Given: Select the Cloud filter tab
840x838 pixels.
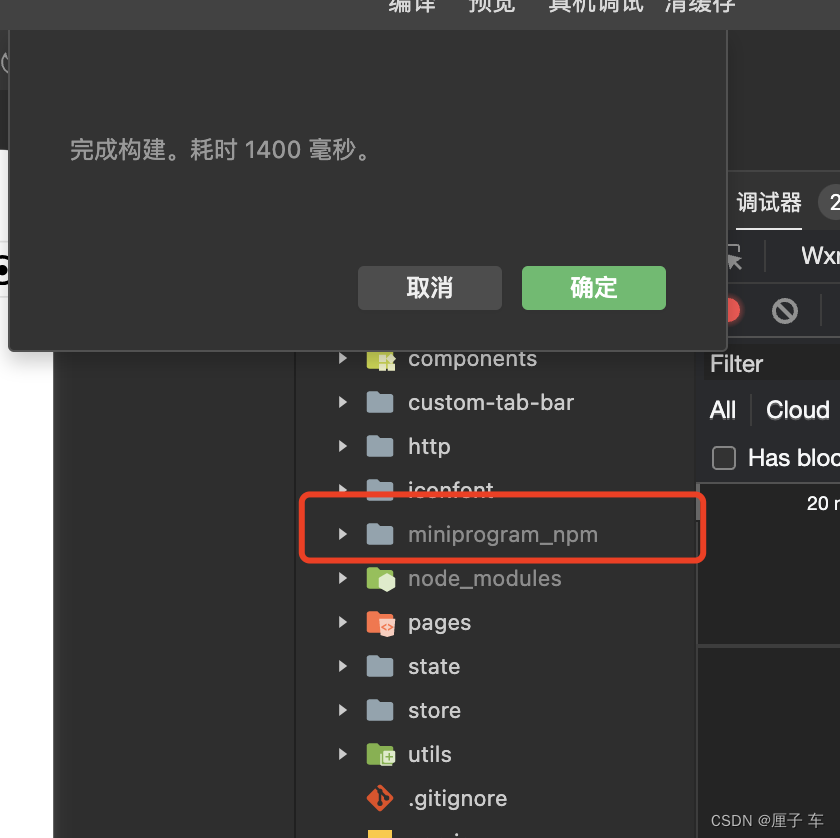Looking at the screenshot, I should point(797,410).
